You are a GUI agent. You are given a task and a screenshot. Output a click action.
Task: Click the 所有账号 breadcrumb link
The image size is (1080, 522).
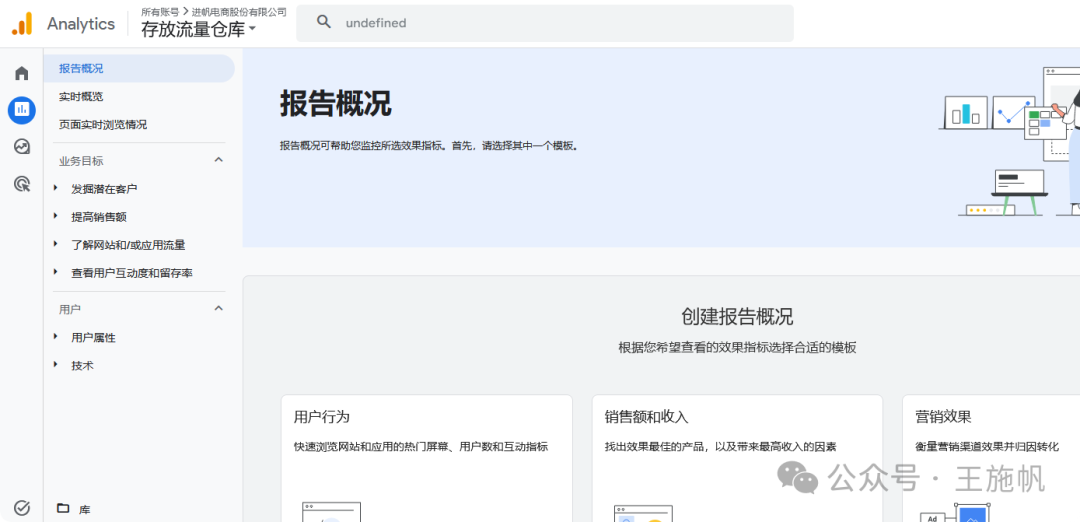160,11
